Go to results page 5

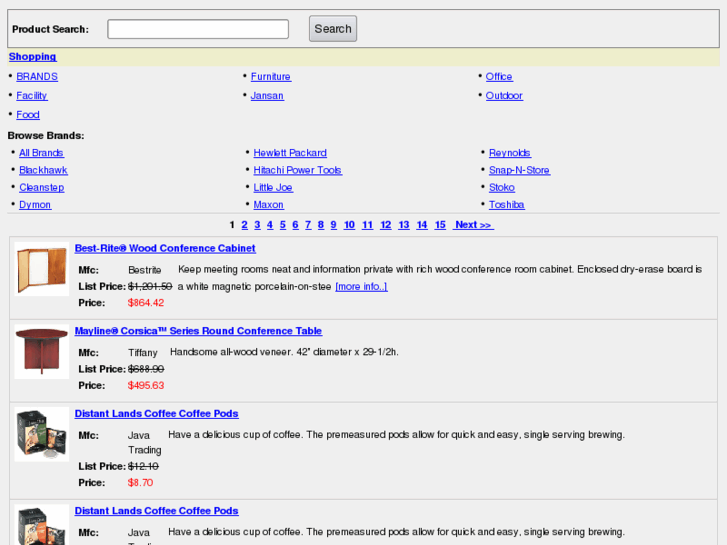coord(283,225)
